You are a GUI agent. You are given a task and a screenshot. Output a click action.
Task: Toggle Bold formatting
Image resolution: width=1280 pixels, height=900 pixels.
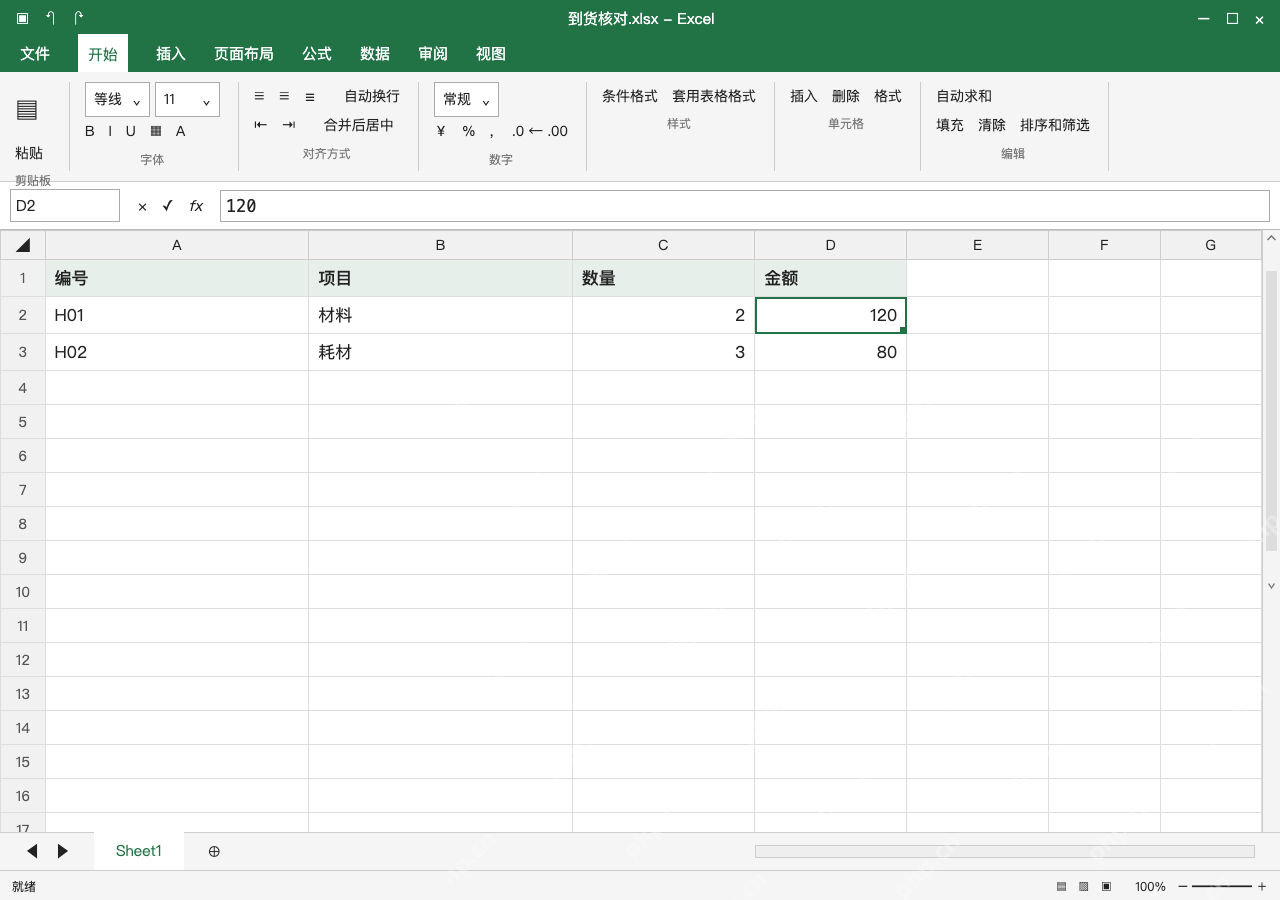tap(90, 131)
